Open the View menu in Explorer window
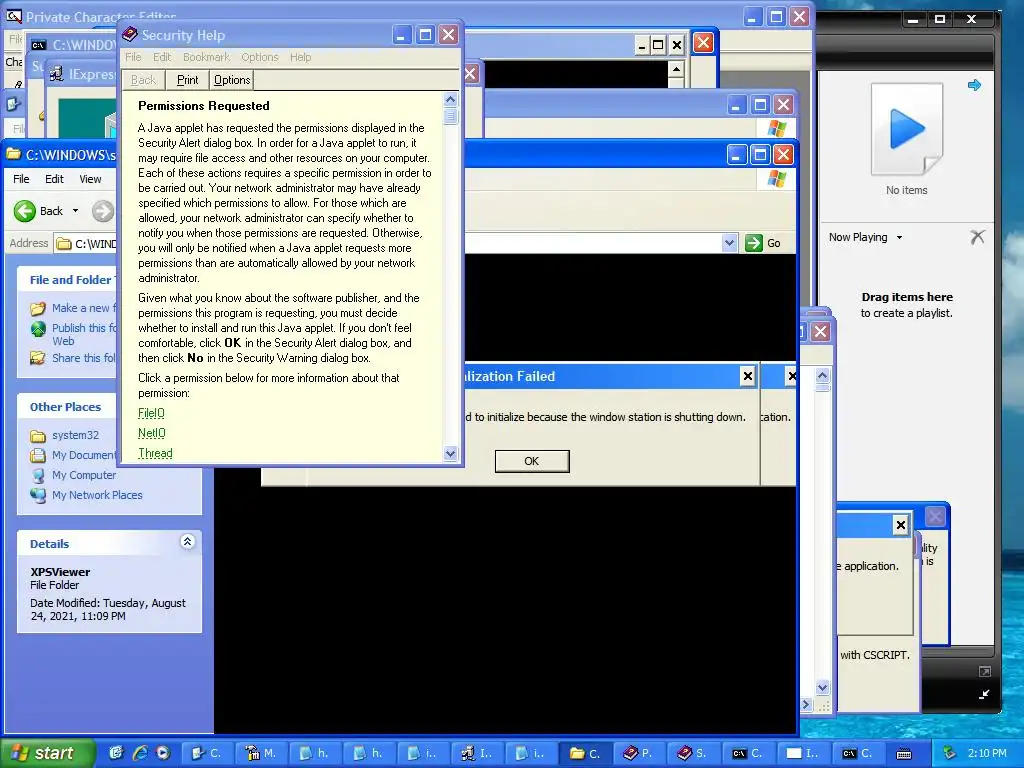Image resolution: width=1024 pixels, height=768 pixels. [90, 179]
